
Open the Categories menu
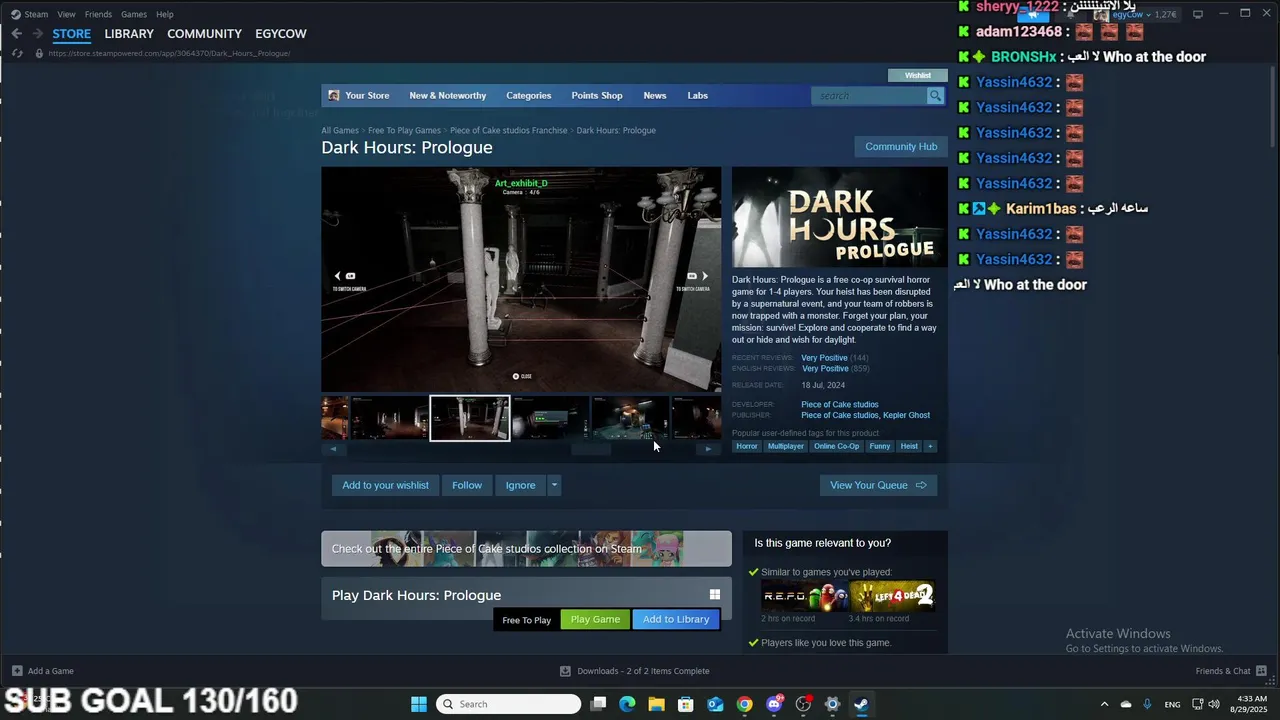pyautogui.click(x=528, y=96)
